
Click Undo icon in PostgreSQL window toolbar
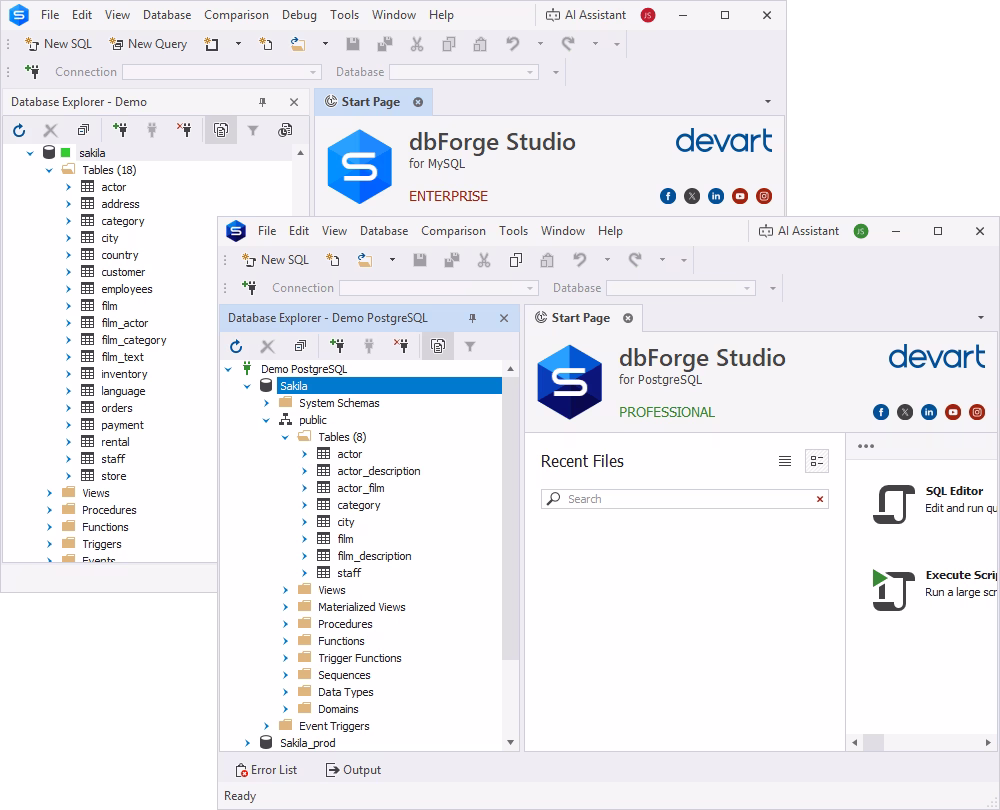click(580, 260)
